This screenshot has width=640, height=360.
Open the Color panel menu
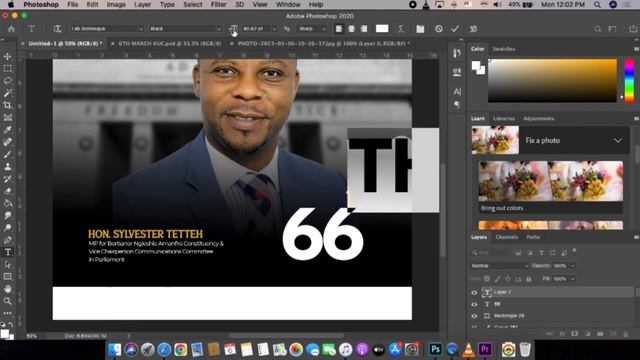click(x=636, y=49)
